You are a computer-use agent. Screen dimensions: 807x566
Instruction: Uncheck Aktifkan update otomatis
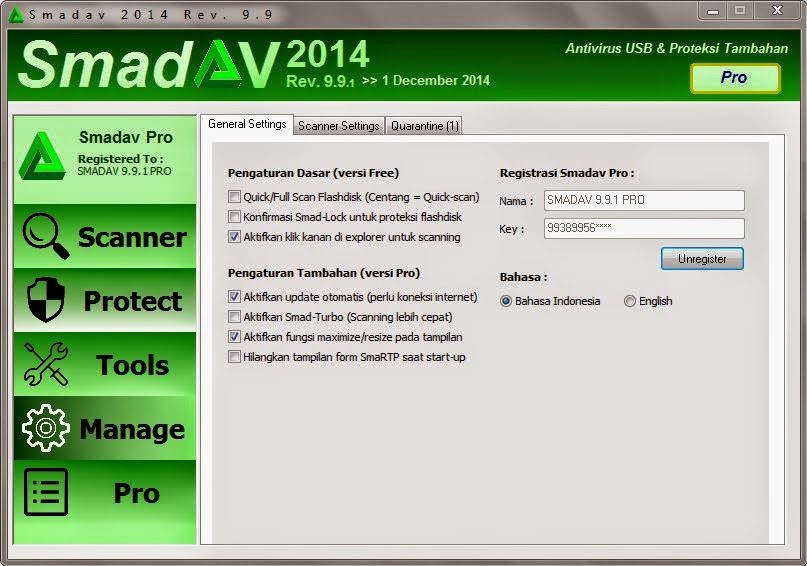click(234, 296)
